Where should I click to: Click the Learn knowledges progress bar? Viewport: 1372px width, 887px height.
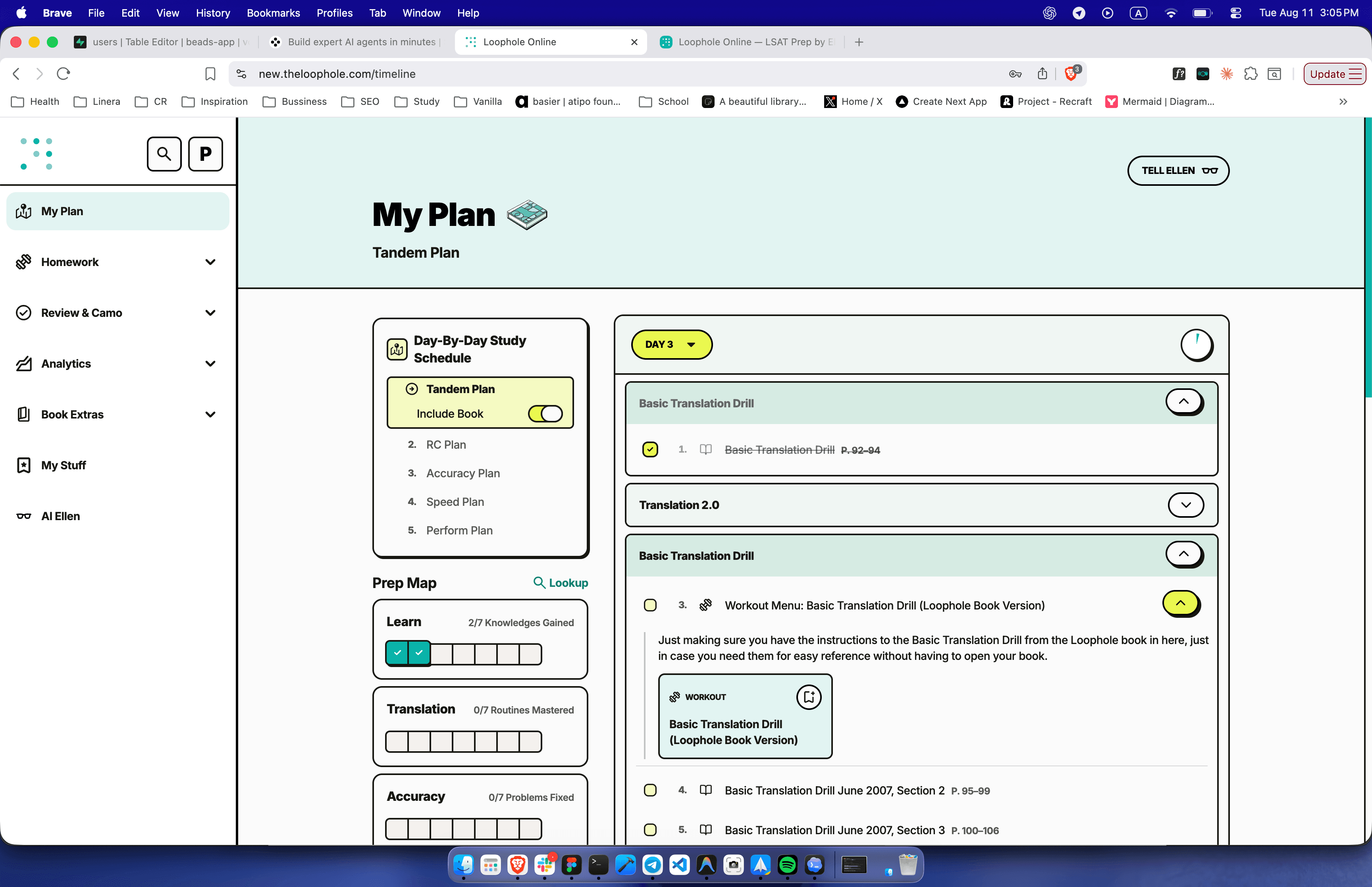(463, 653)
